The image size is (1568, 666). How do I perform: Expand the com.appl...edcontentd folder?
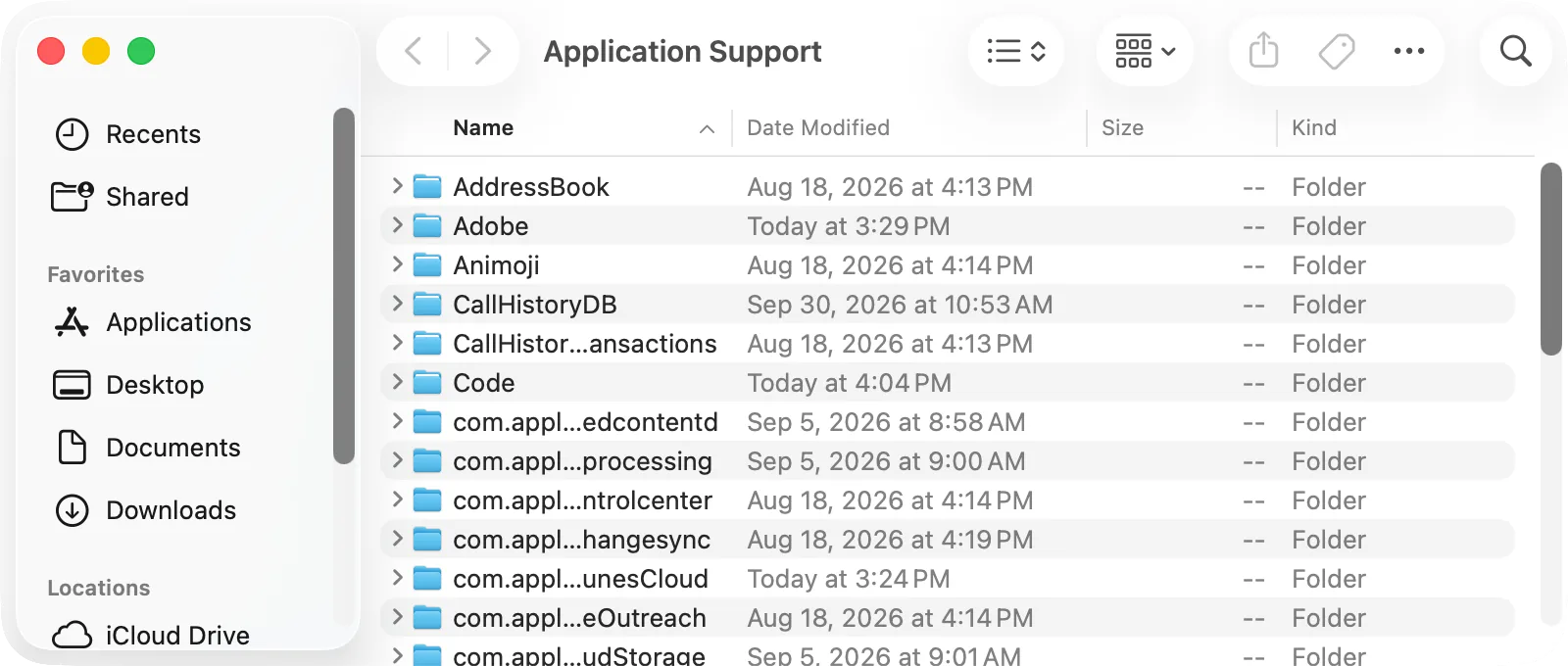(x=397, y=421)
